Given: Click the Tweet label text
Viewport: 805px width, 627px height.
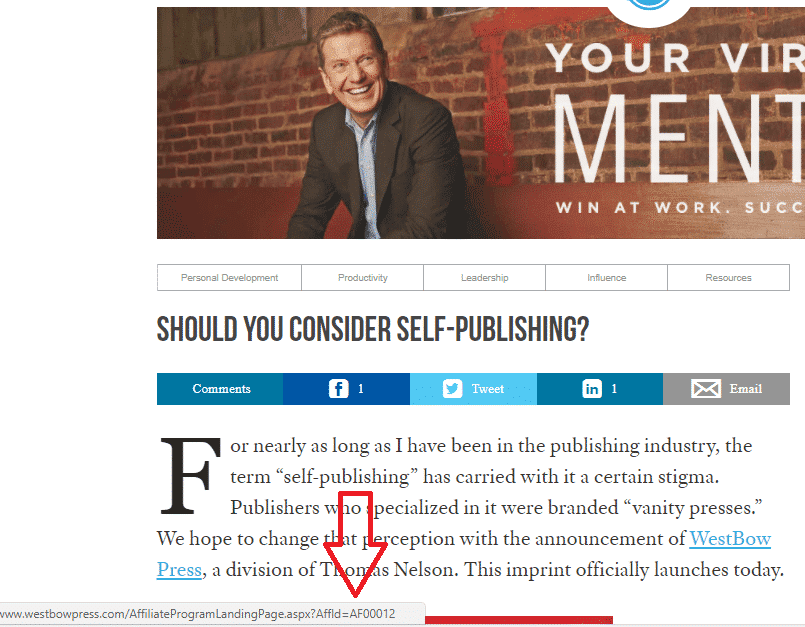Looking at the screenshot, I should click(488, 389).
